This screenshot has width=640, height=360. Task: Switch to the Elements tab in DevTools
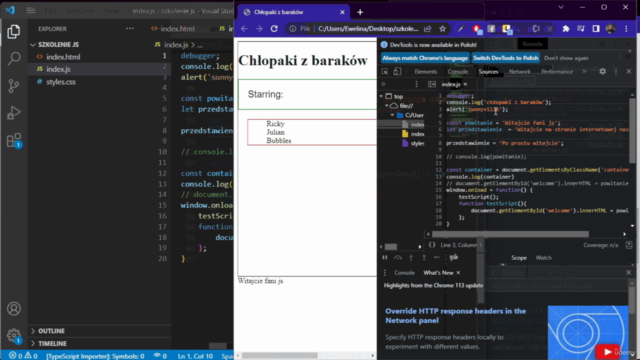(x=425, y=71)
